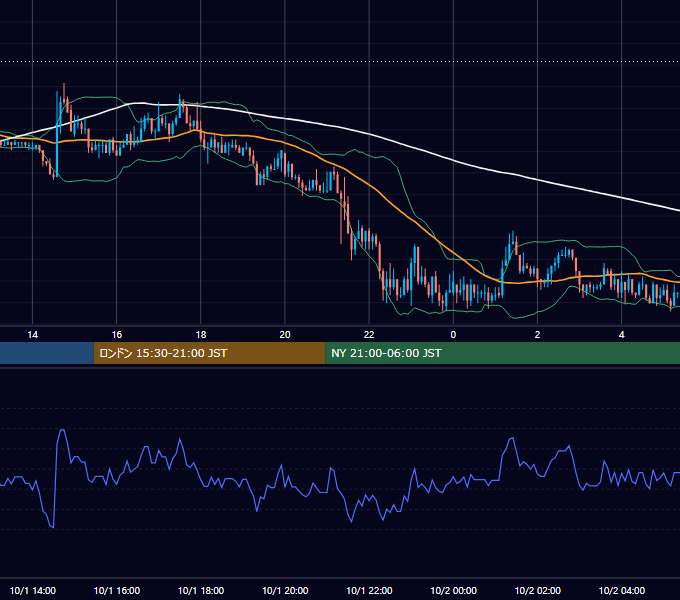Click the 10/1 14:00 time label
The width and height of the screenshot is (680, 600).
[33, 590]
